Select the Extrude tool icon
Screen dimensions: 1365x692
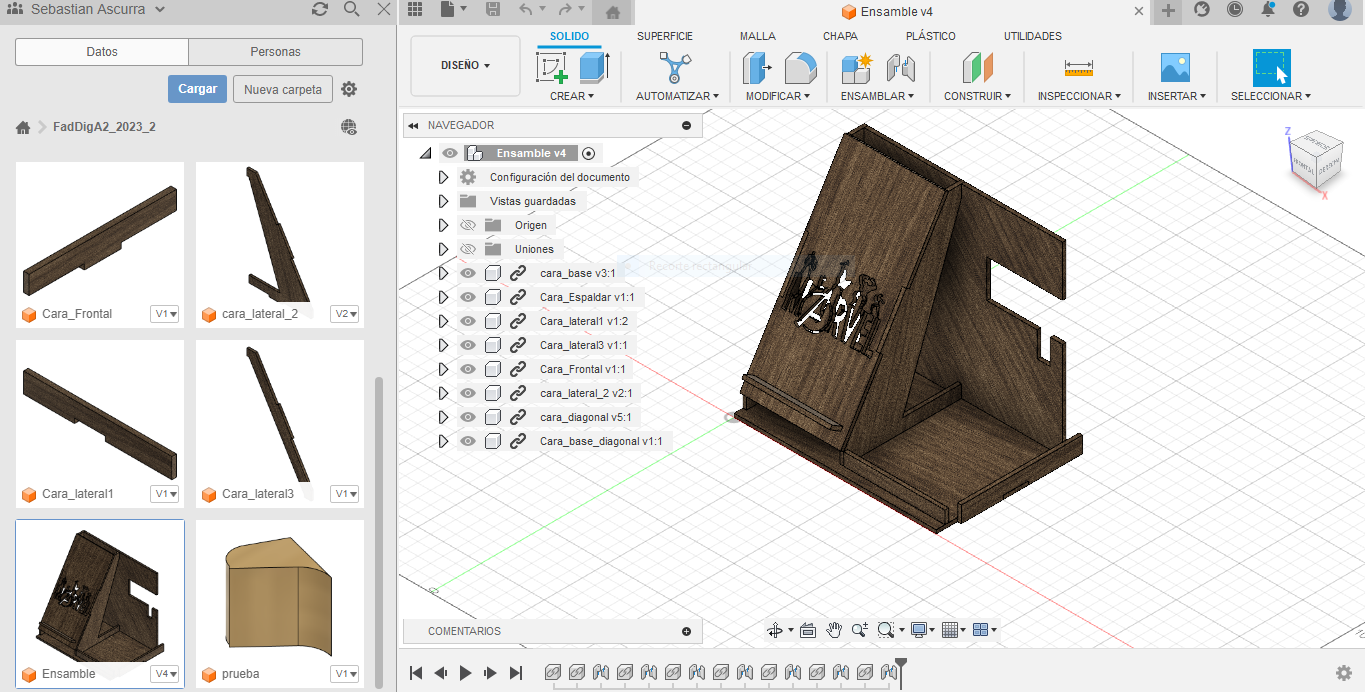594,68
